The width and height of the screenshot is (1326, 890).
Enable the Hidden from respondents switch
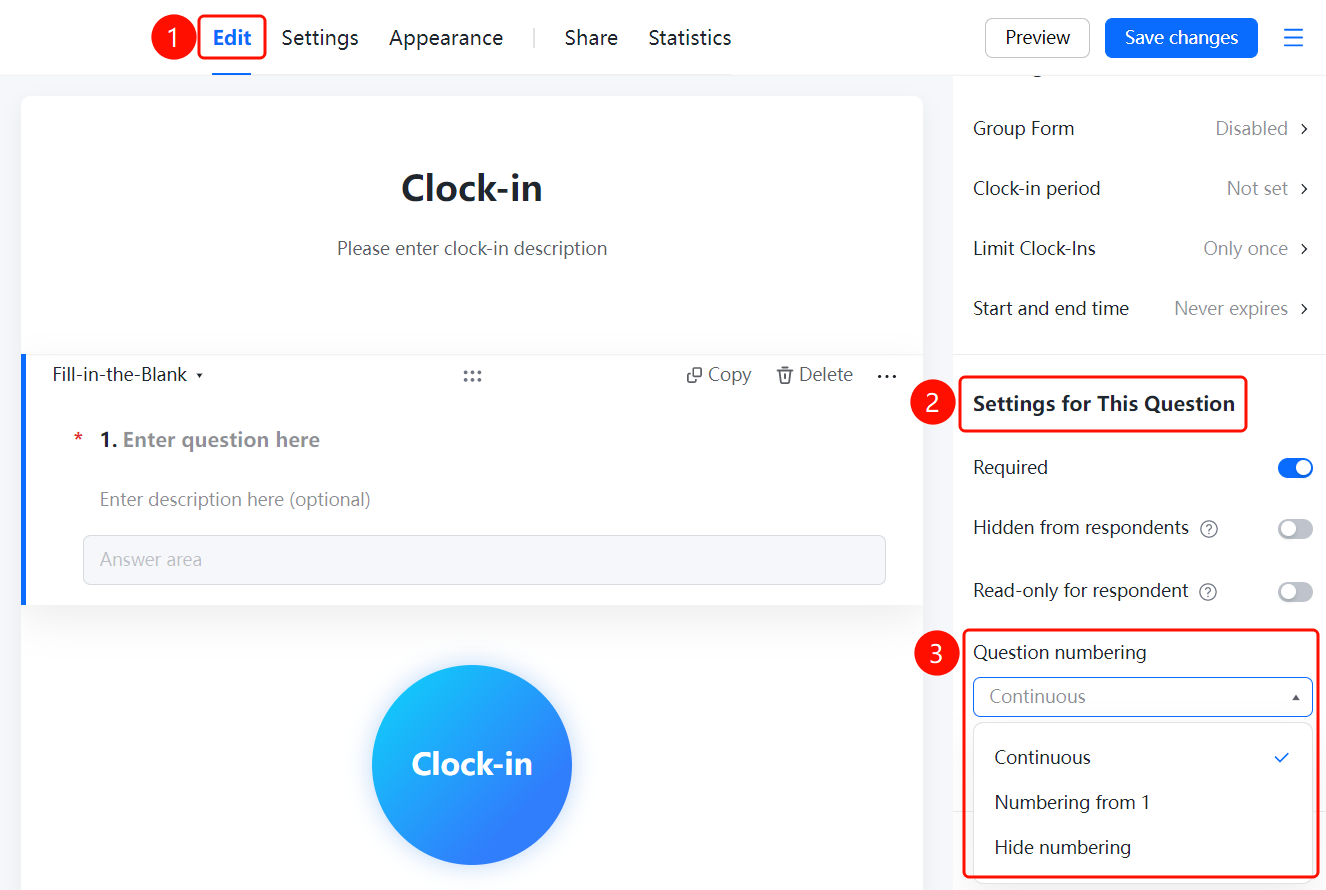pyautogui.click(x=1295, y=529)
